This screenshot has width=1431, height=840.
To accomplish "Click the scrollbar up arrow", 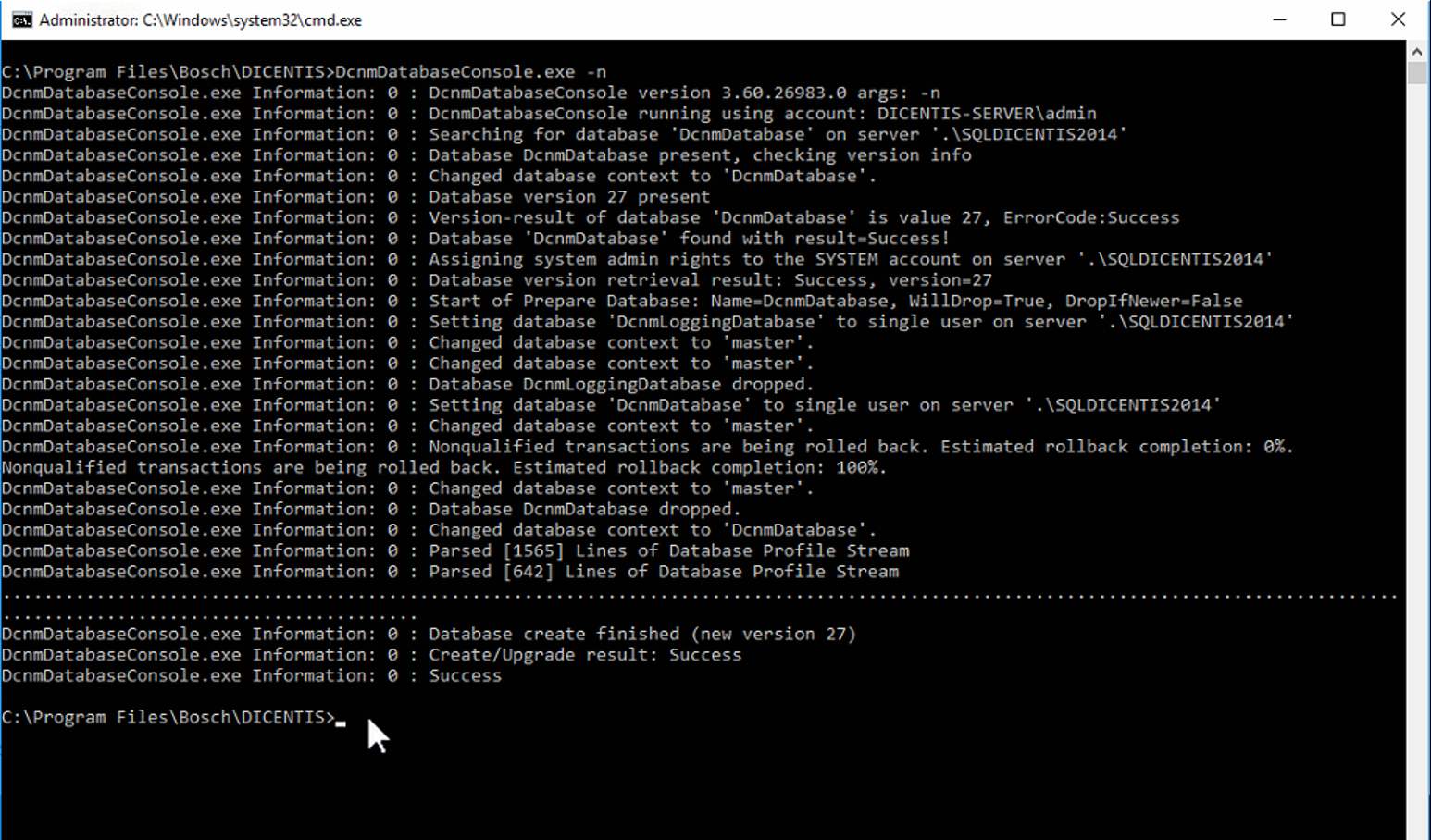I will pos(1417,51).
